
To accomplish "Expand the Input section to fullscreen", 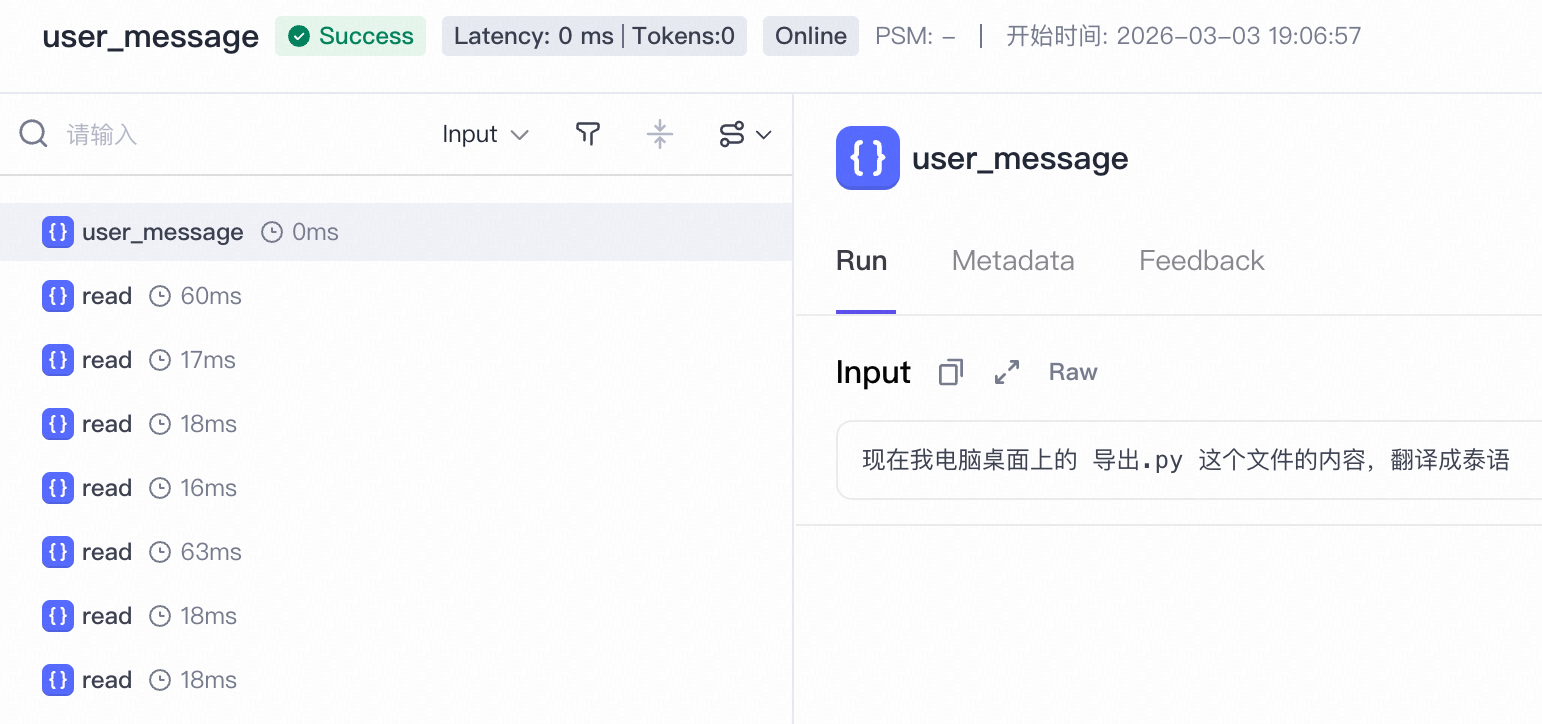I will [1007, 372].
